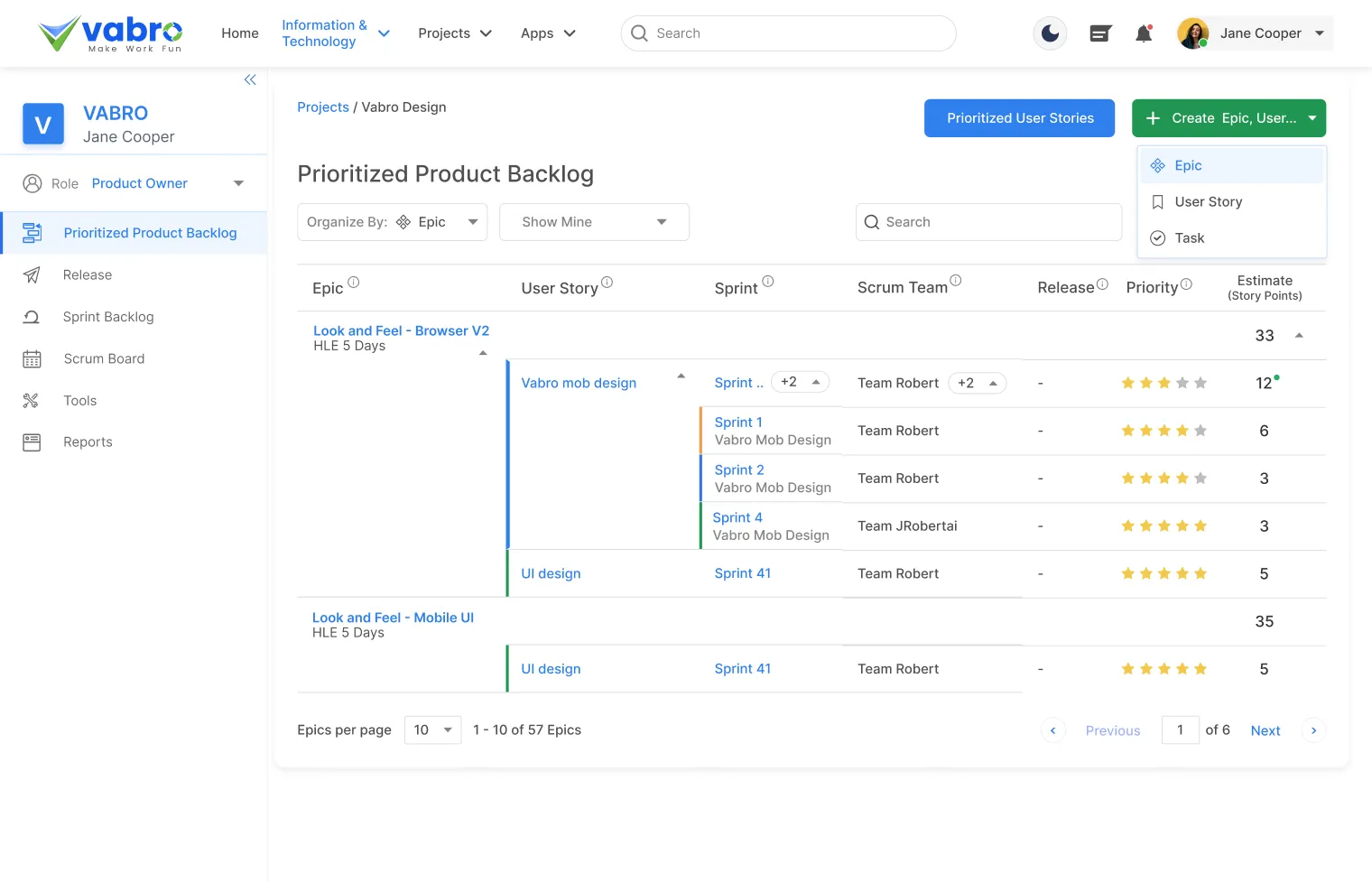Click the info icon beside Epic column
The image size is (1372, 883).
[x=354, y=283]
